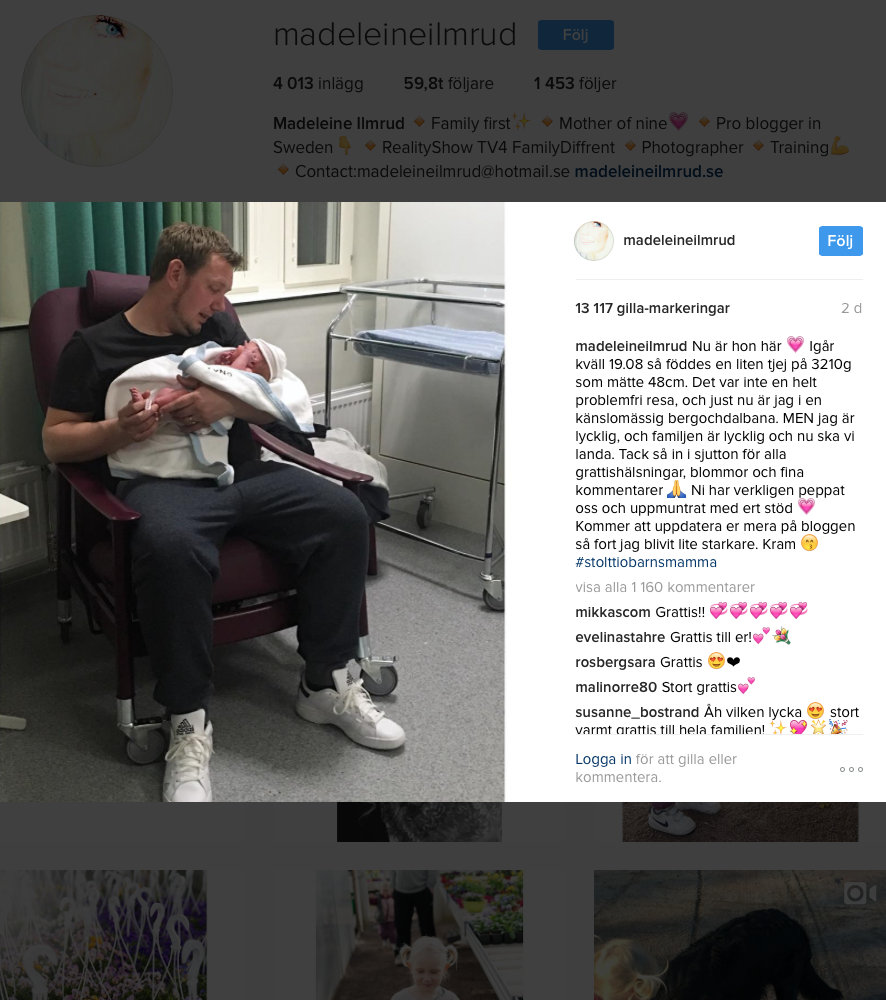Open the evelinastahre commenter profile
The height and width of the screenshot is (1000, 886).
click(621, 637)
